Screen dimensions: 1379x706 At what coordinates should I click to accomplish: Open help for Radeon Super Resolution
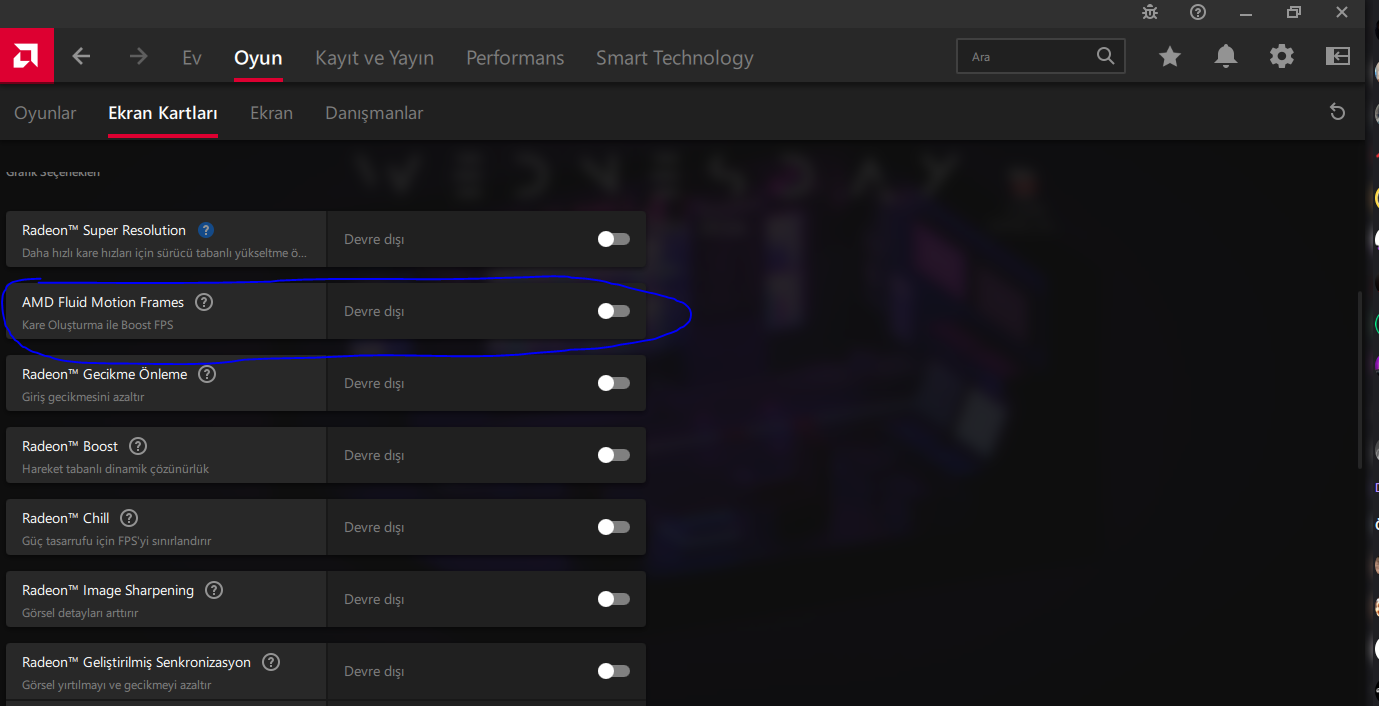[x=206, y=230]
